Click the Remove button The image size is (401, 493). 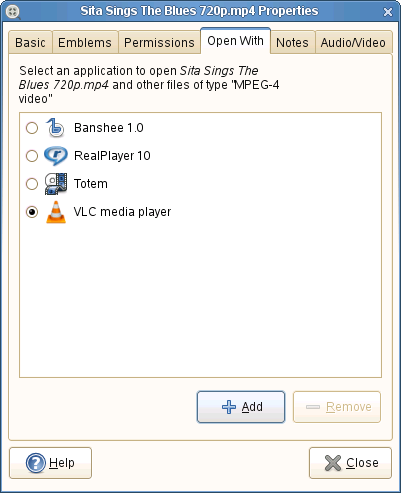337,407
